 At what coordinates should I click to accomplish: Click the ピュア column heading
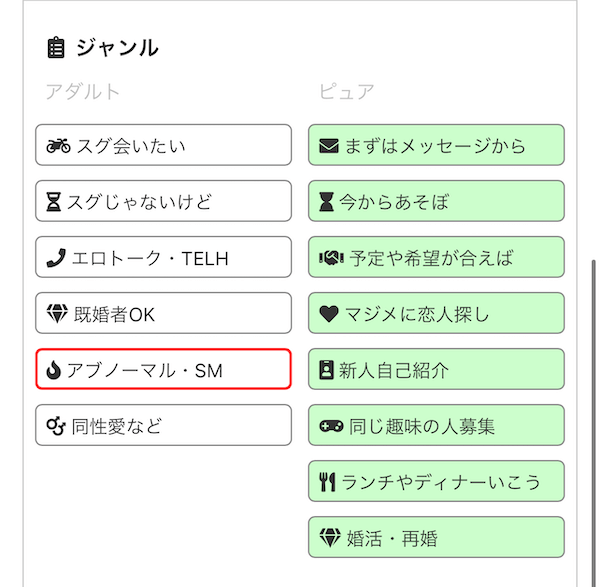[x=347, y=92]
